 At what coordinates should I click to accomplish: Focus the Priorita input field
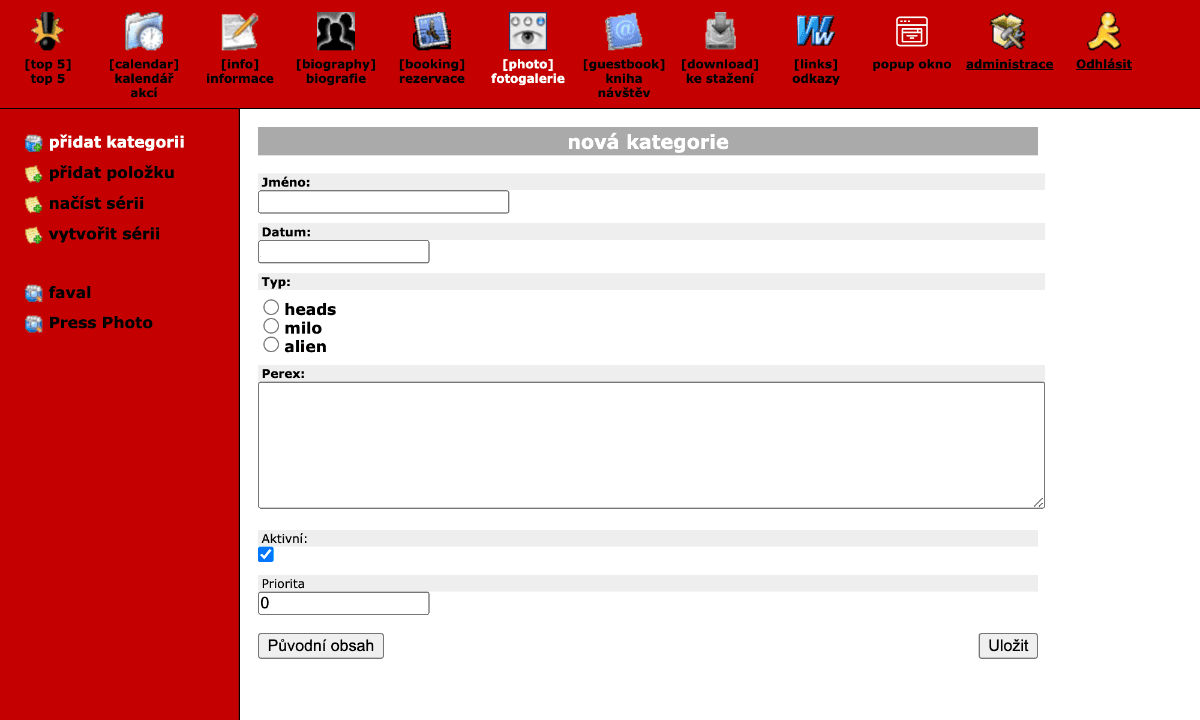click(344, 603)
